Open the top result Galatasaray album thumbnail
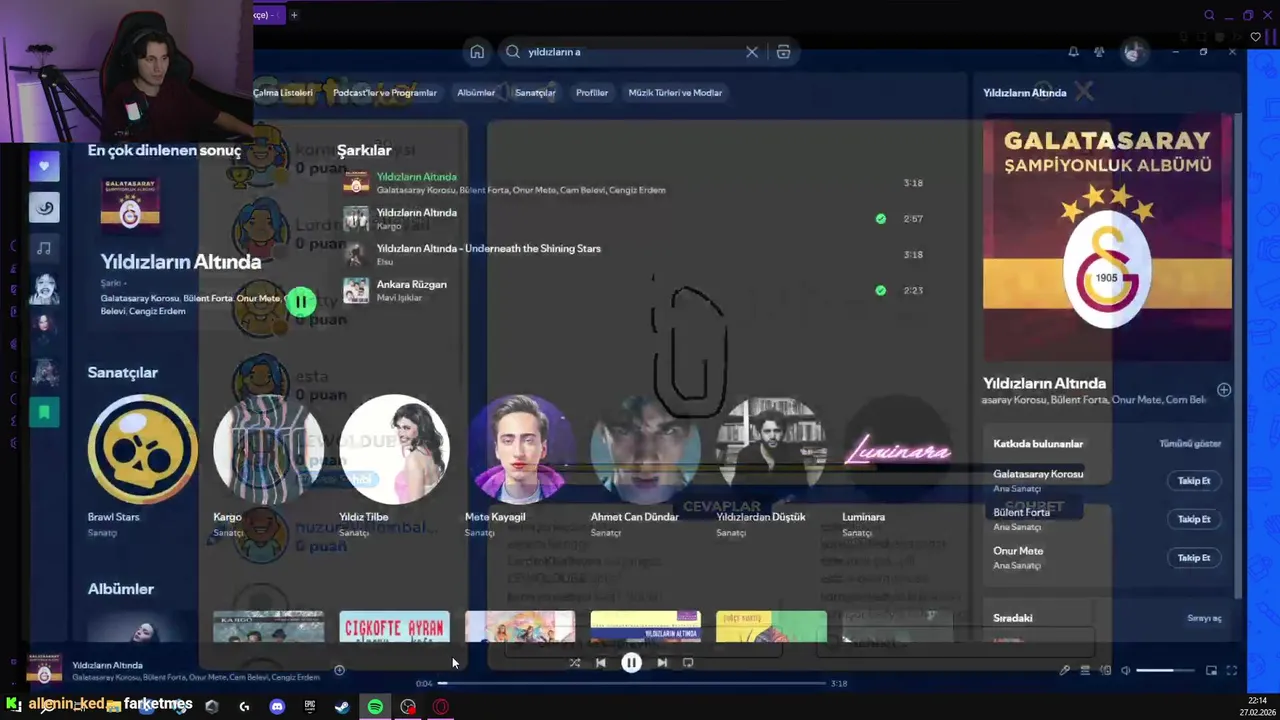Screen dimensions: 1280x720 (130, 203)
